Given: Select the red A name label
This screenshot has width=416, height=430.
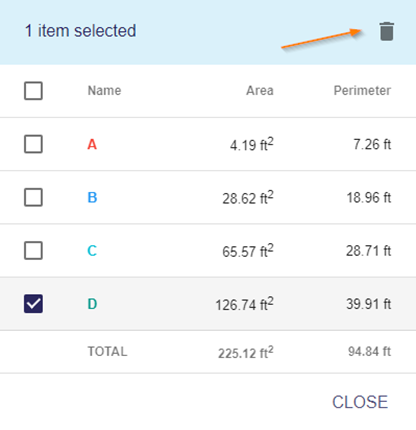Looking at the screenshot, I should pyautogui.click(x=92, y=144).
